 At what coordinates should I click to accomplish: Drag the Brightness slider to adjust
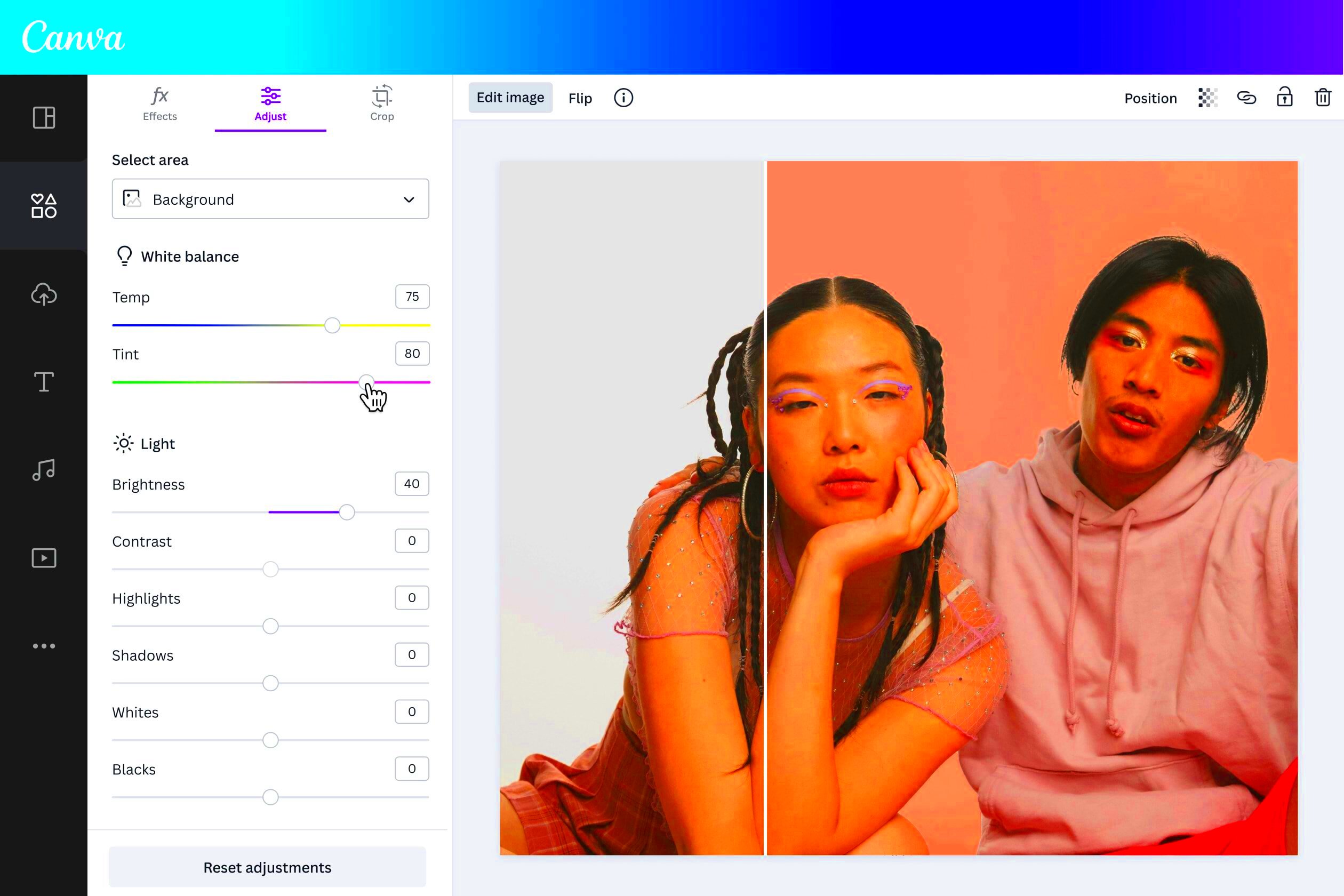point(348,512)
